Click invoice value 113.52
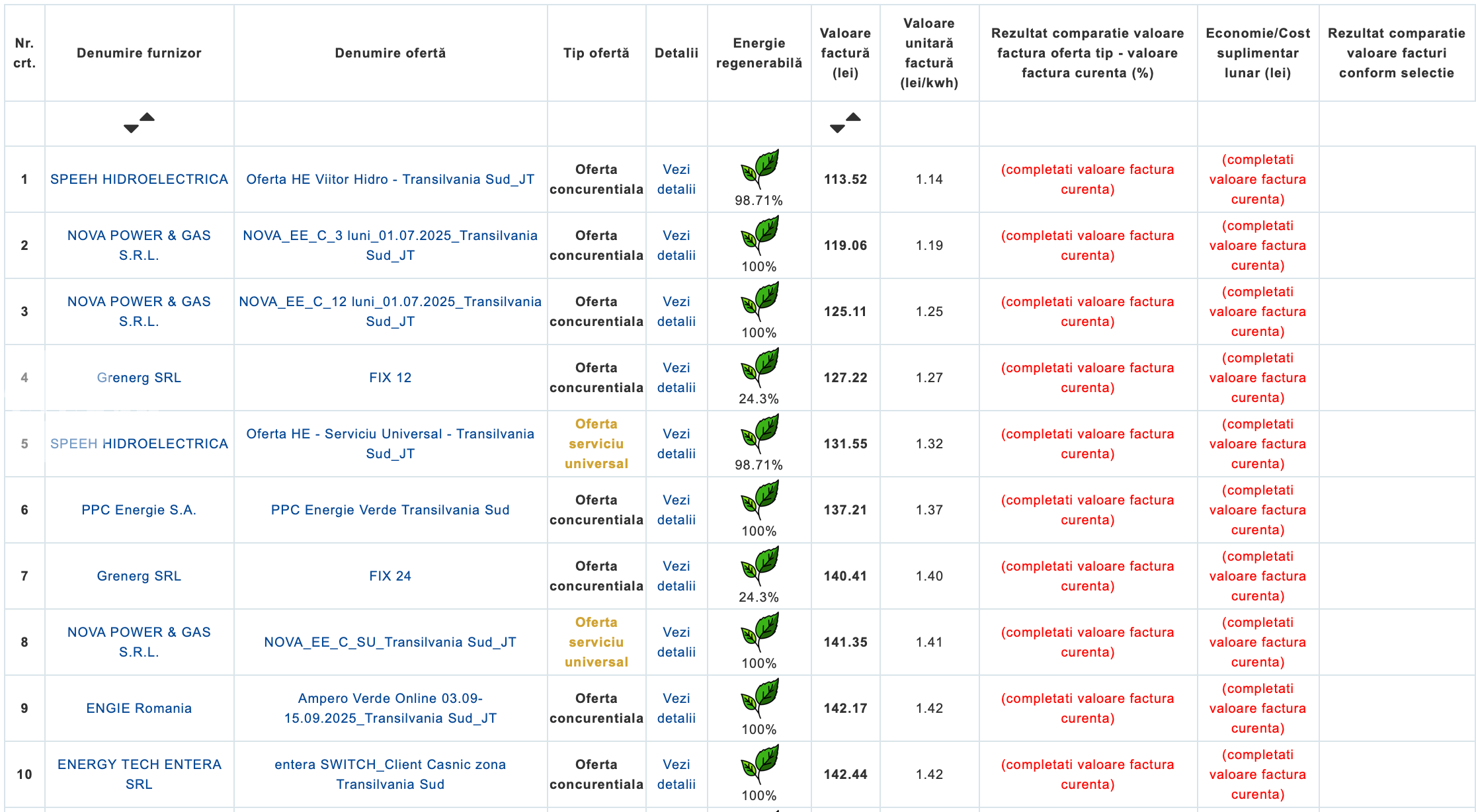The image size is (1476, 812). (x=845, y=179)
